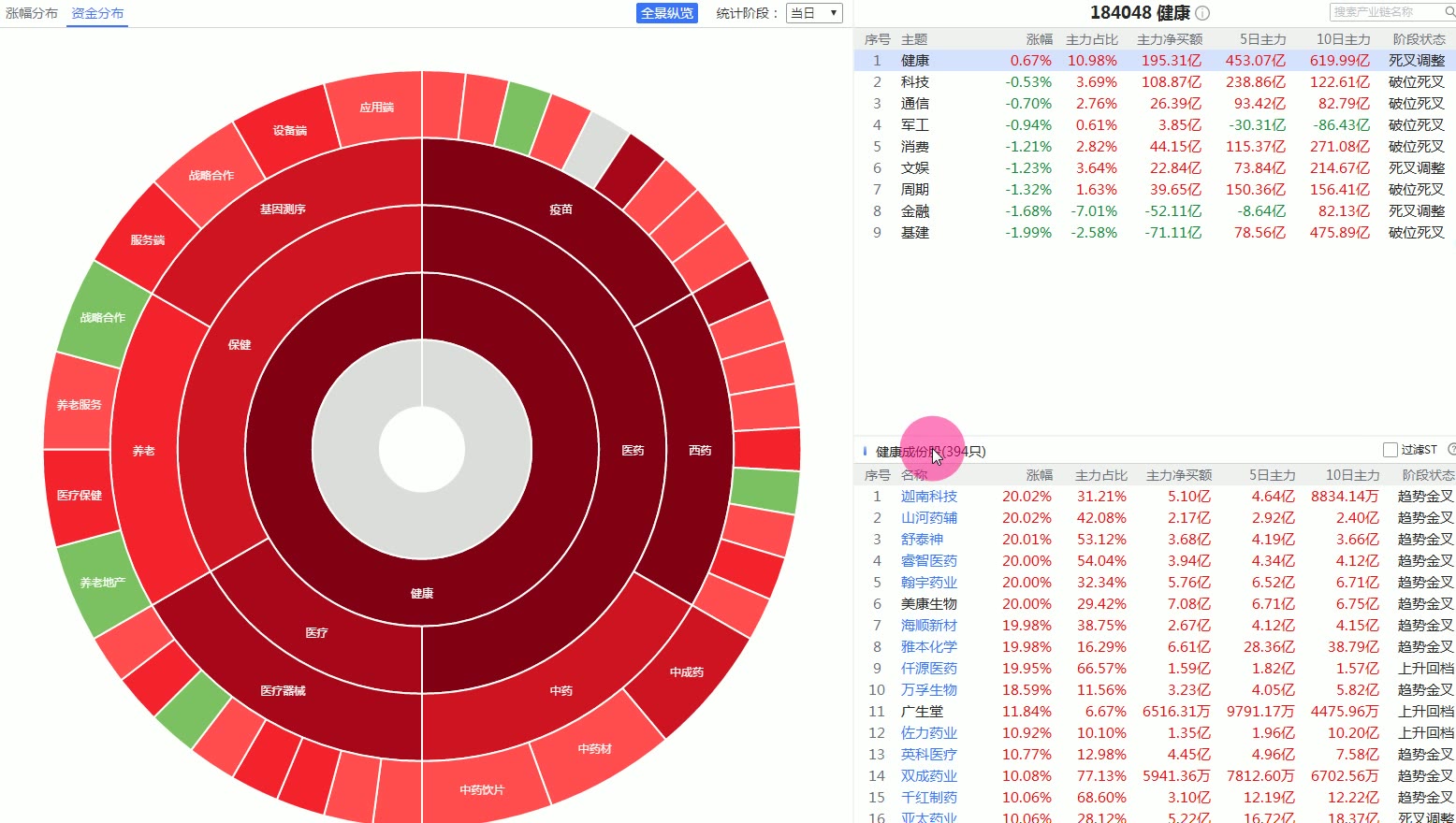The height and width of the screenshot is (823, 1456).
Task: Sort stock list by 涨幅 column header
Action: (1039, 475)
